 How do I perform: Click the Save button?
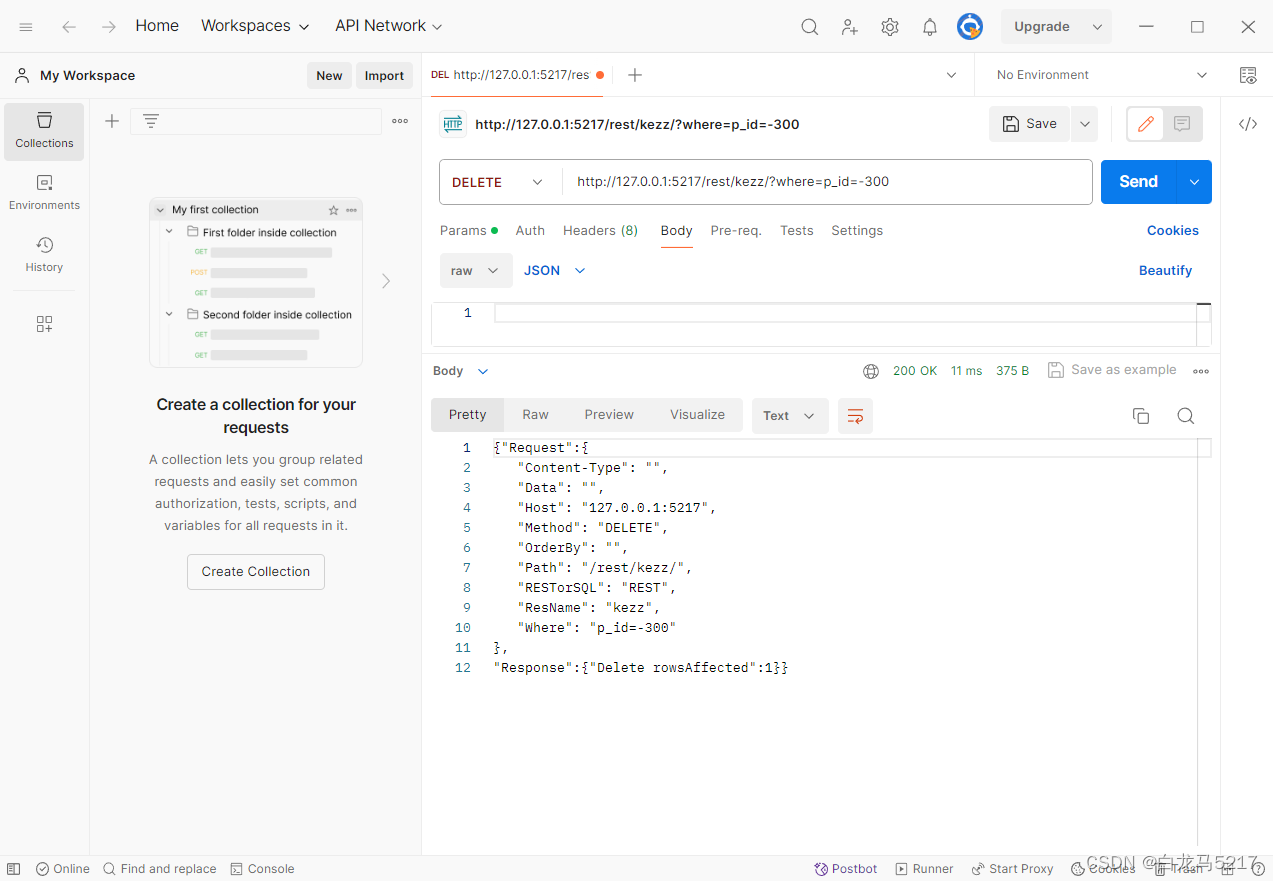pos(1030,124)
